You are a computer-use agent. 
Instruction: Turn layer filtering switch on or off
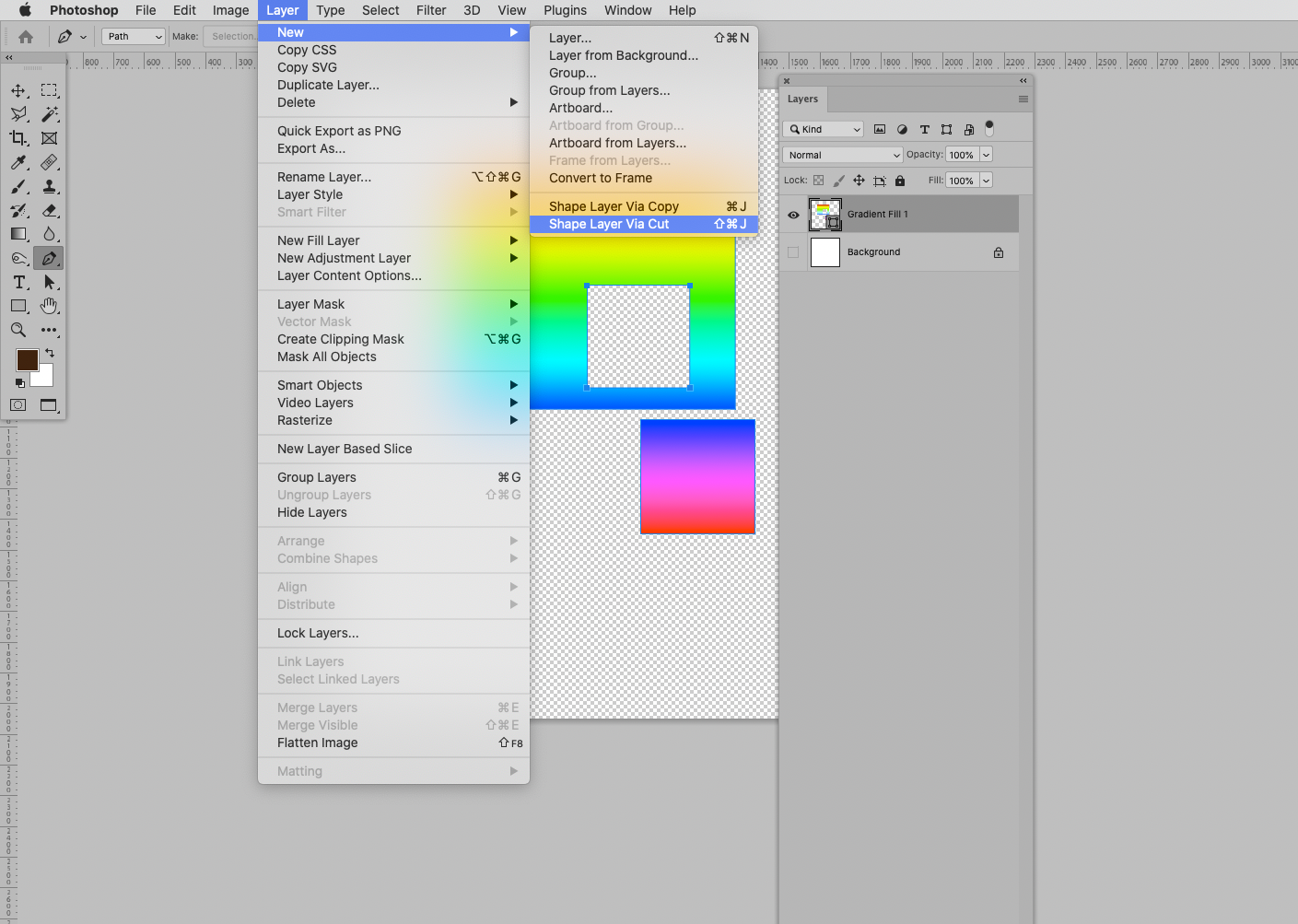pyautogui.click(x=989, y=128)
